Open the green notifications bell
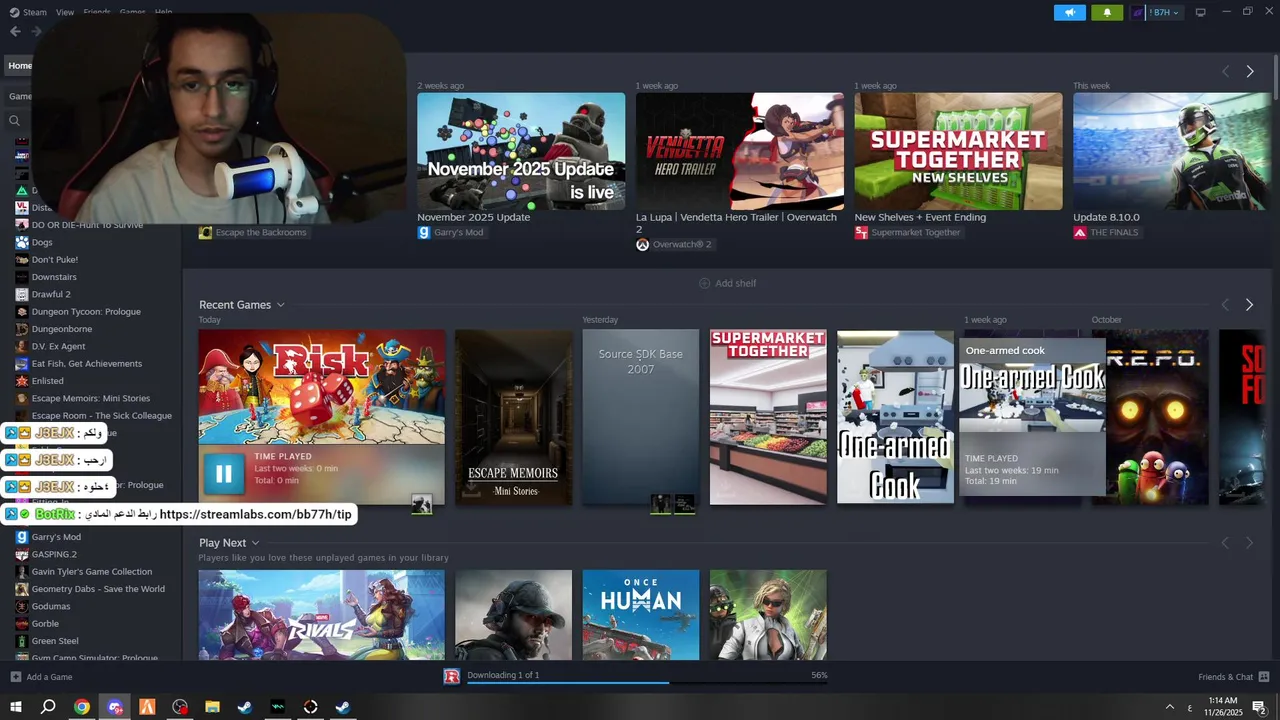The image size is (1280, 720). 1107,12
